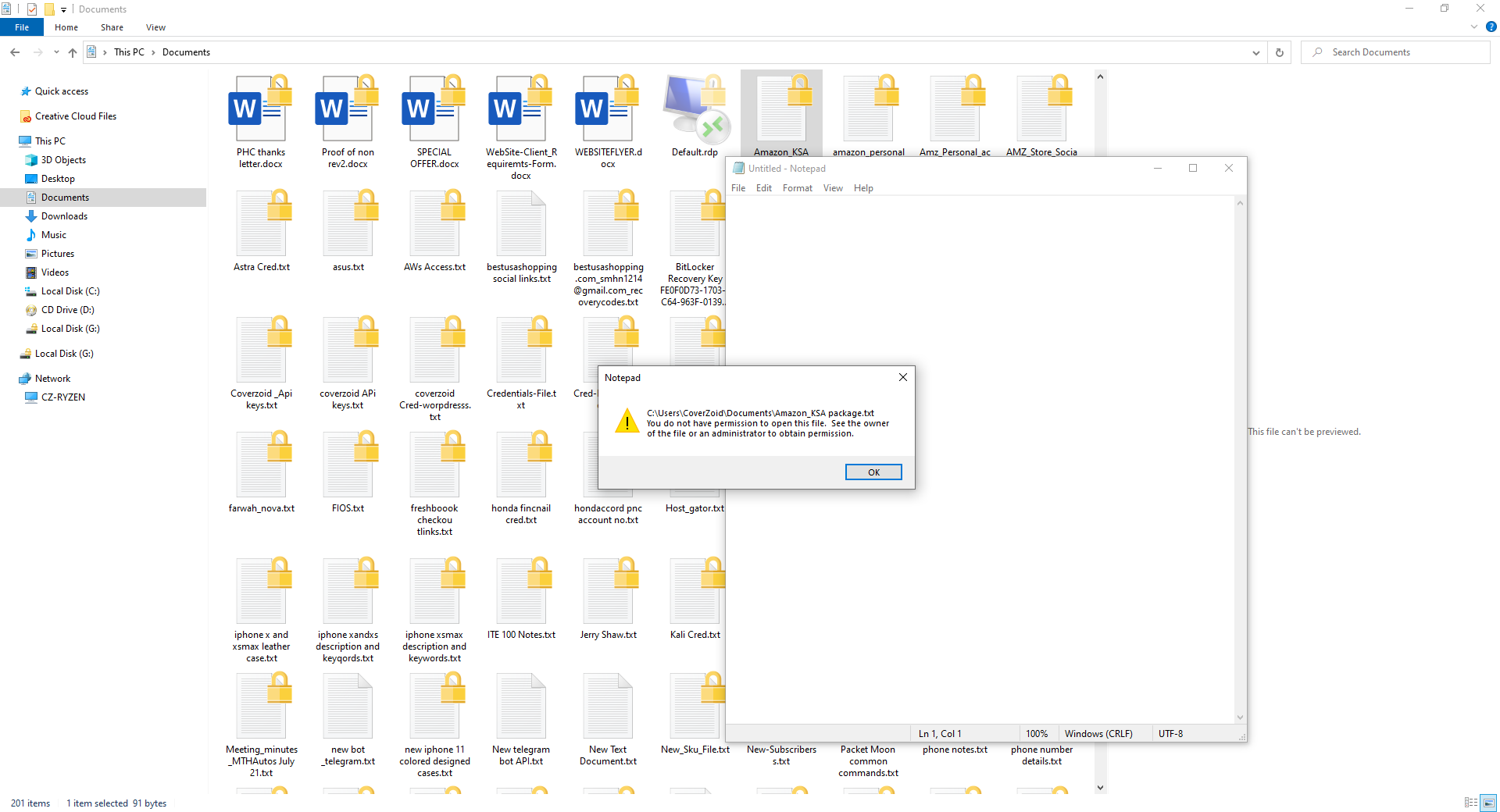Select the SPECIAL OFFER.docx document

pyautogui.click(x=434, y=122)
